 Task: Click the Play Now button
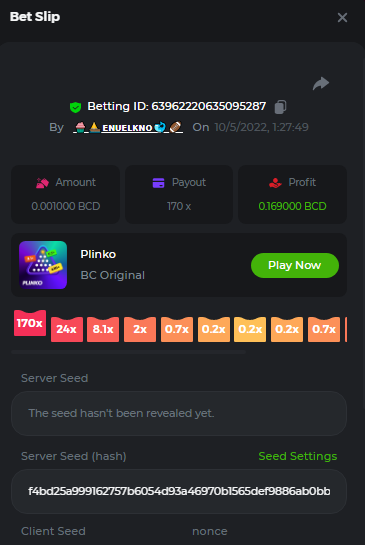point(295,265)
